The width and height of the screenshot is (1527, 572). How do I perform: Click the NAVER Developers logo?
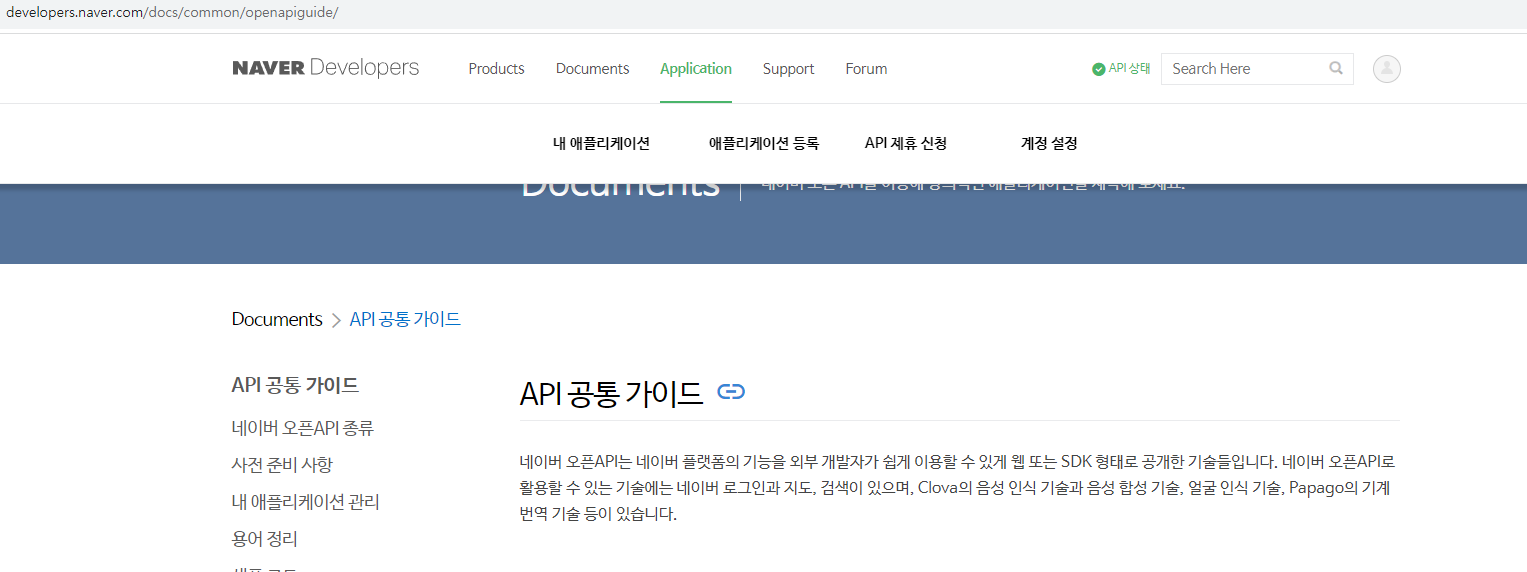coord(325,68)
